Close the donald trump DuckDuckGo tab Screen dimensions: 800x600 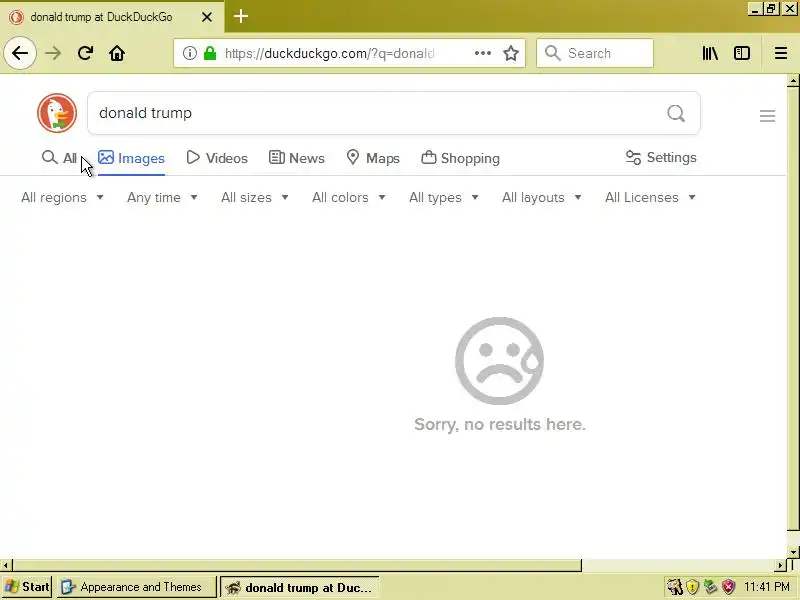(x=207, y=17)
